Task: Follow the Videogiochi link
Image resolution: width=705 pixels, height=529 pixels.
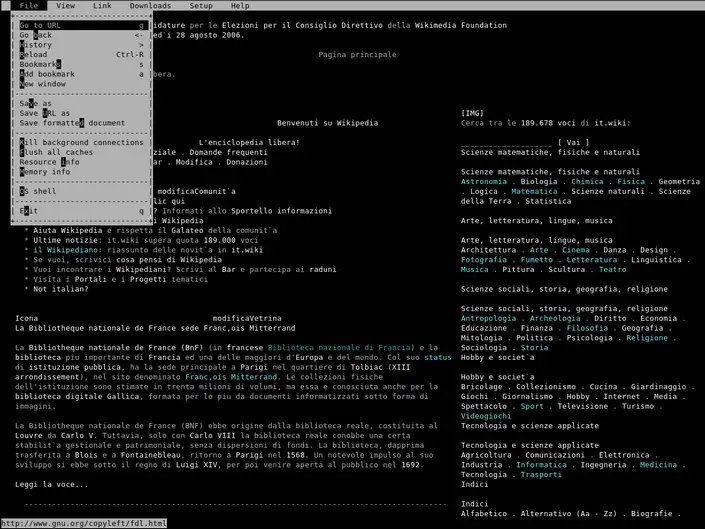Action: (x=486, y=416)
